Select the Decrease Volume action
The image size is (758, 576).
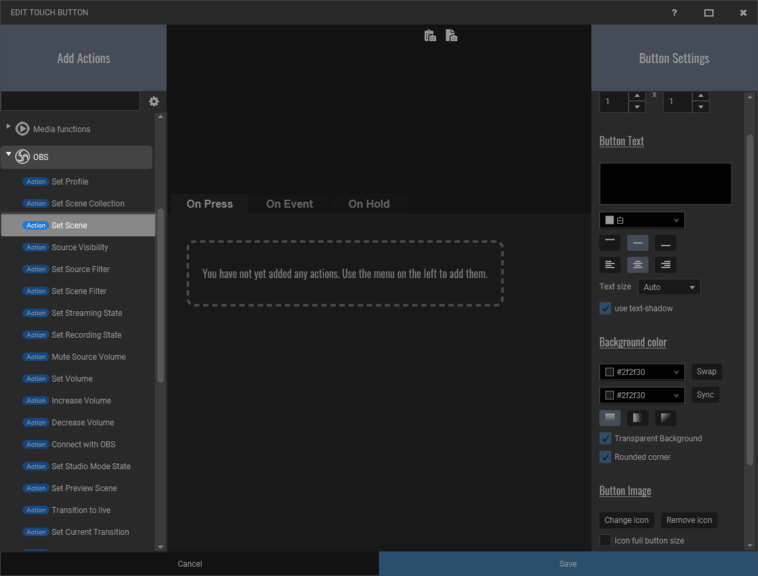point(78,422)
